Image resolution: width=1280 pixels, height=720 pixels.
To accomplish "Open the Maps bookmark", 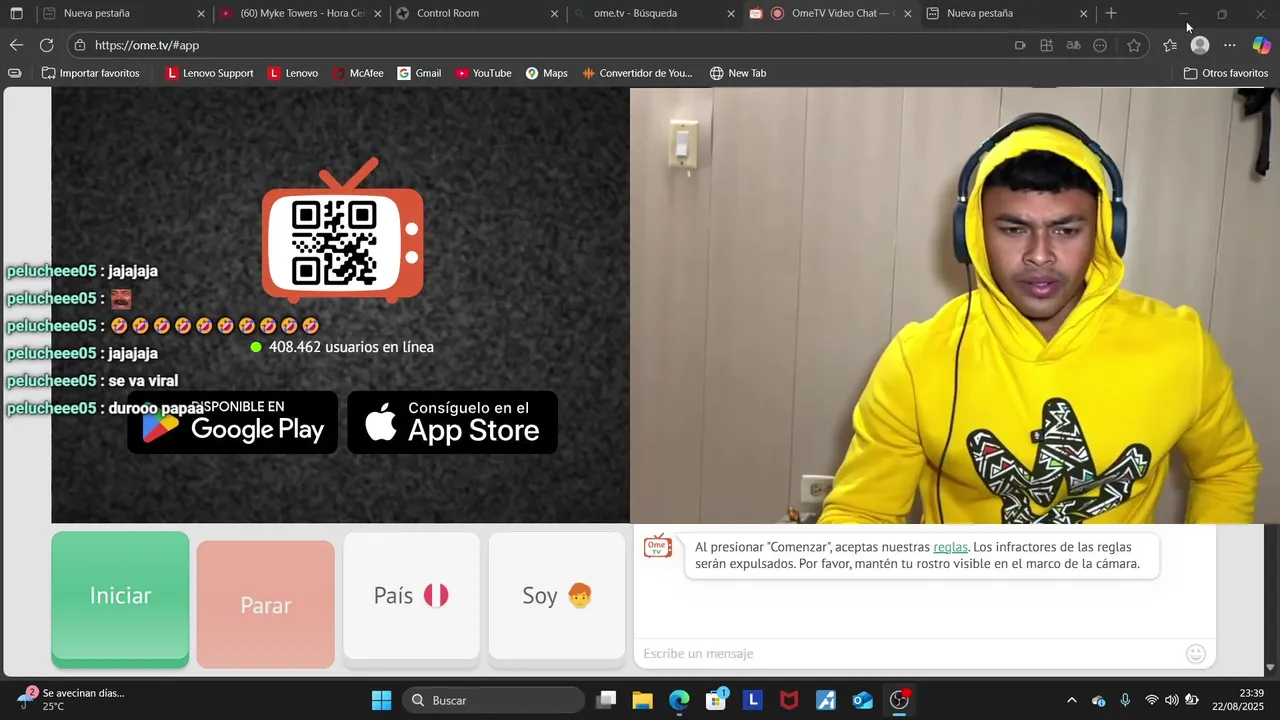I will tap(547, 73).
